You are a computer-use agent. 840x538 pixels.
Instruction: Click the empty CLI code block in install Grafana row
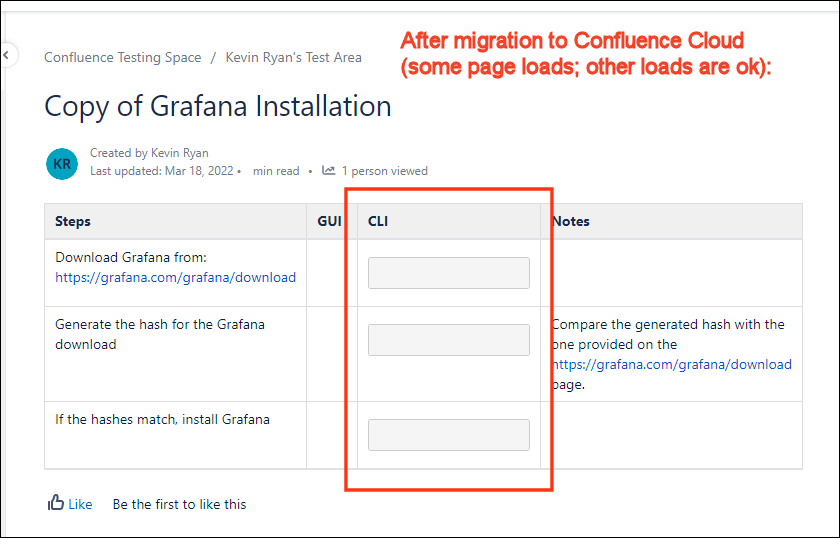pos(449,435)
